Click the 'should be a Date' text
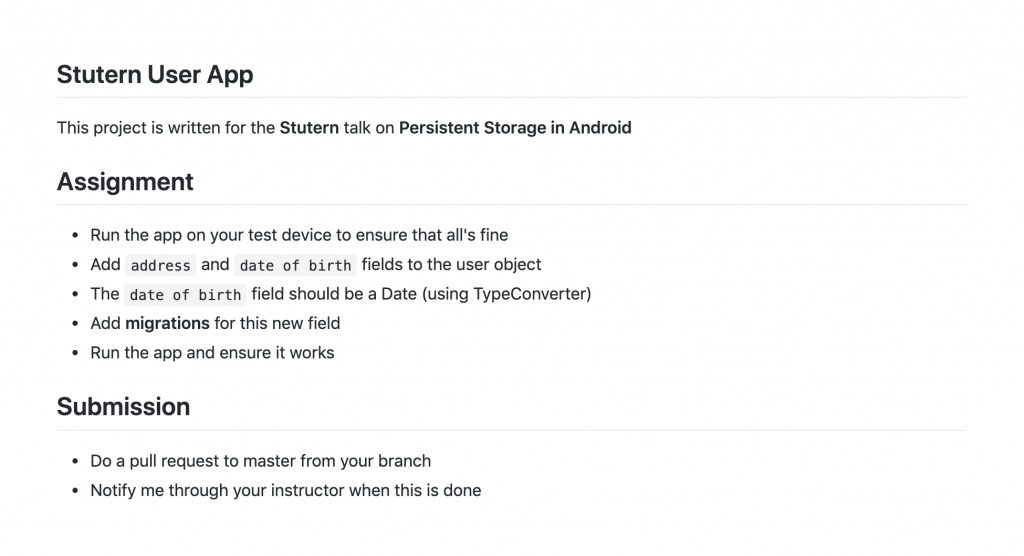This screenshot has height=556, width=1024. (315, 294)
